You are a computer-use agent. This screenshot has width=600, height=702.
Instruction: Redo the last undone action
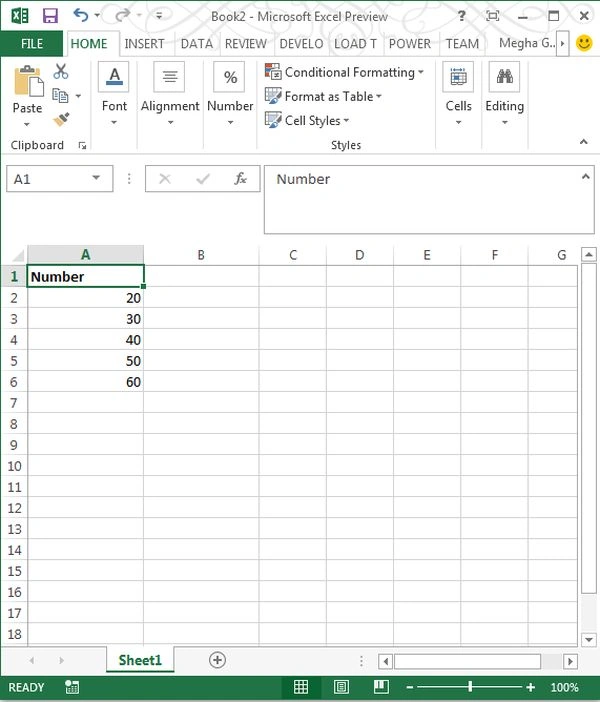pyautogui.click(x=122, y=16)
